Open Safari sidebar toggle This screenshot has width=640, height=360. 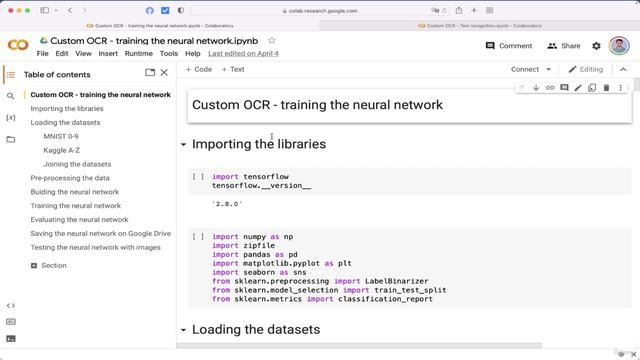[44, 10]
